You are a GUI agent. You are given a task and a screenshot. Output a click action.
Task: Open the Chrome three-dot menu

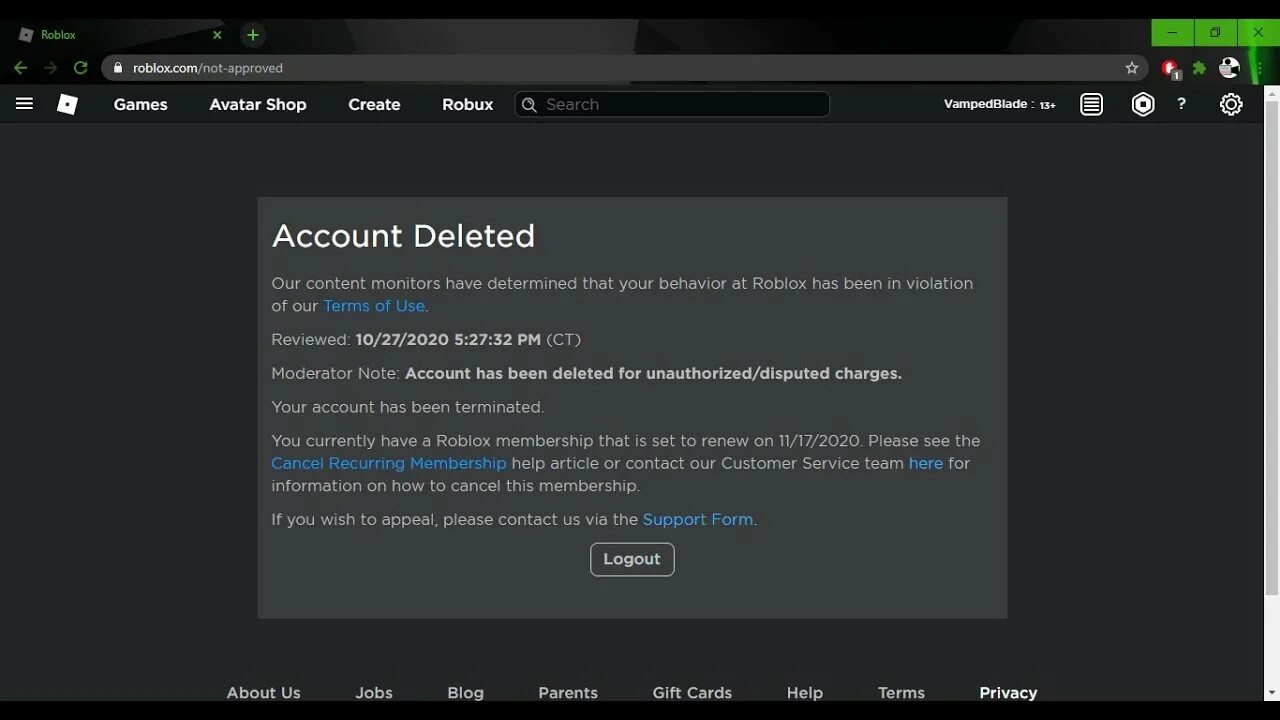pyautogui.click(x=1259, y=68)
